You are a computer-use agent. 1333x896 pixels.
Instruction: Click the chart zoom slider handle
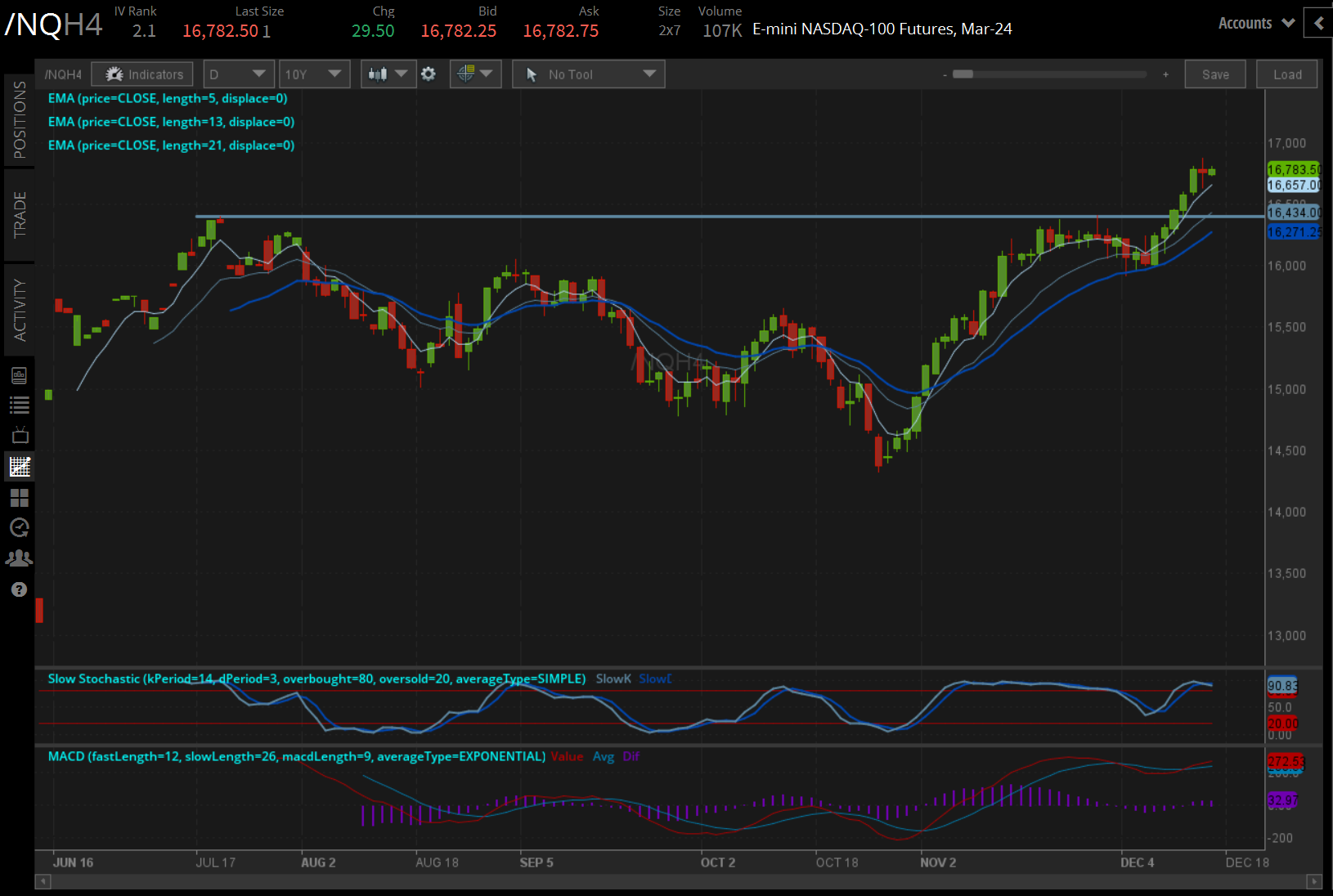click(963, 74)
